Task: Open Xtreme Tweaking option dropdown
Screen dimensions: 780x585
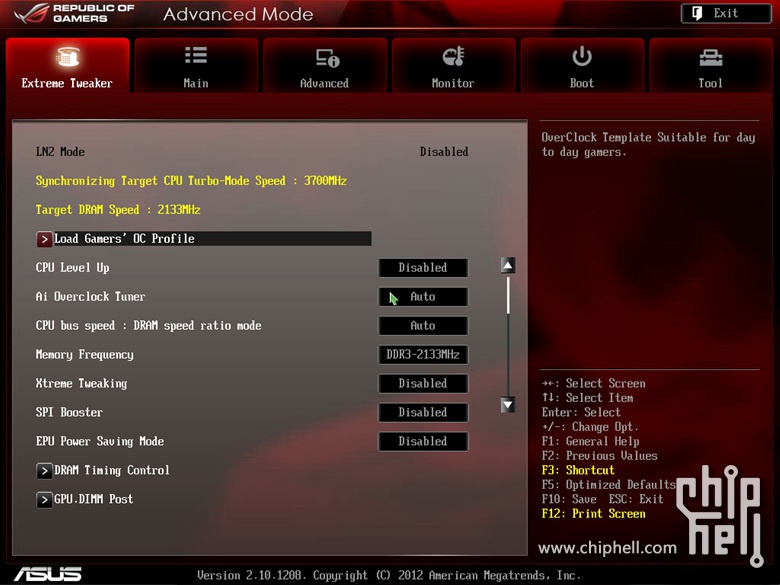Action: pos(423,384)
